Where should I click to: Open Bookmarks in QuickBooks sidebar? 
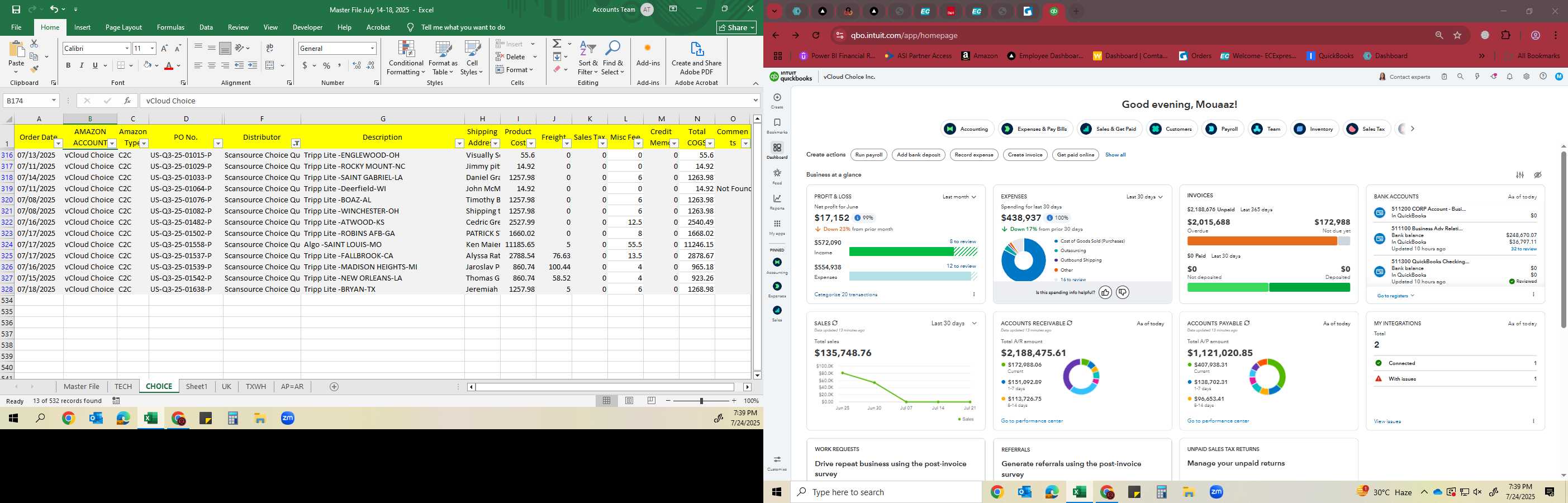pyautogui.click(x=777, y=126)
